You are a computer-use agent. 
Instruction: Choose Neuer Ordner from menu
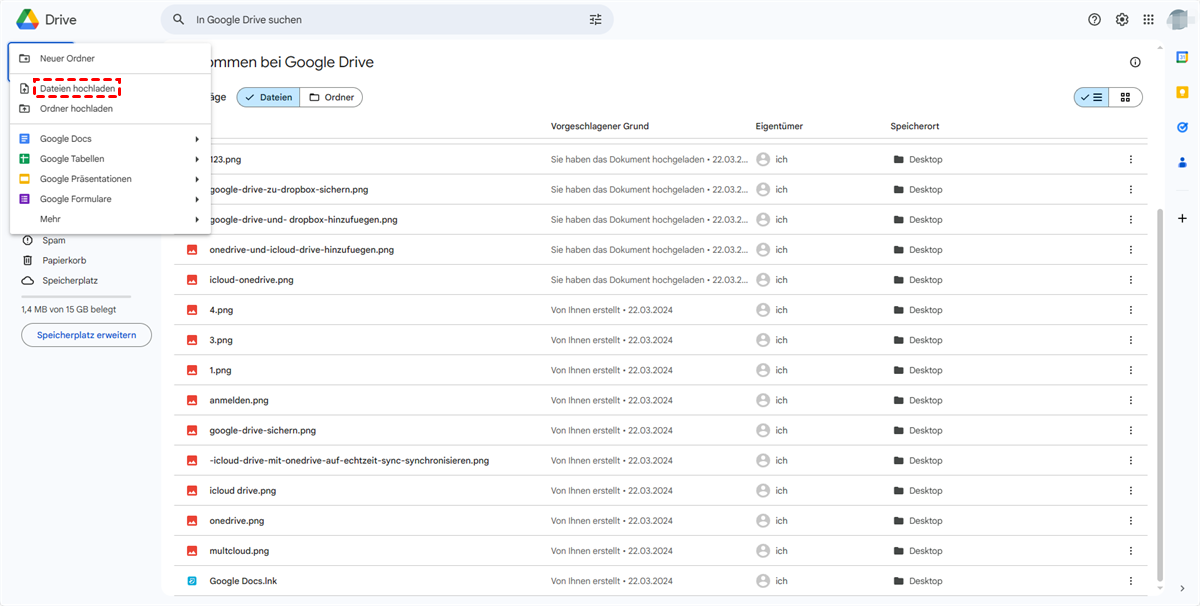click(x=67, y=59)
